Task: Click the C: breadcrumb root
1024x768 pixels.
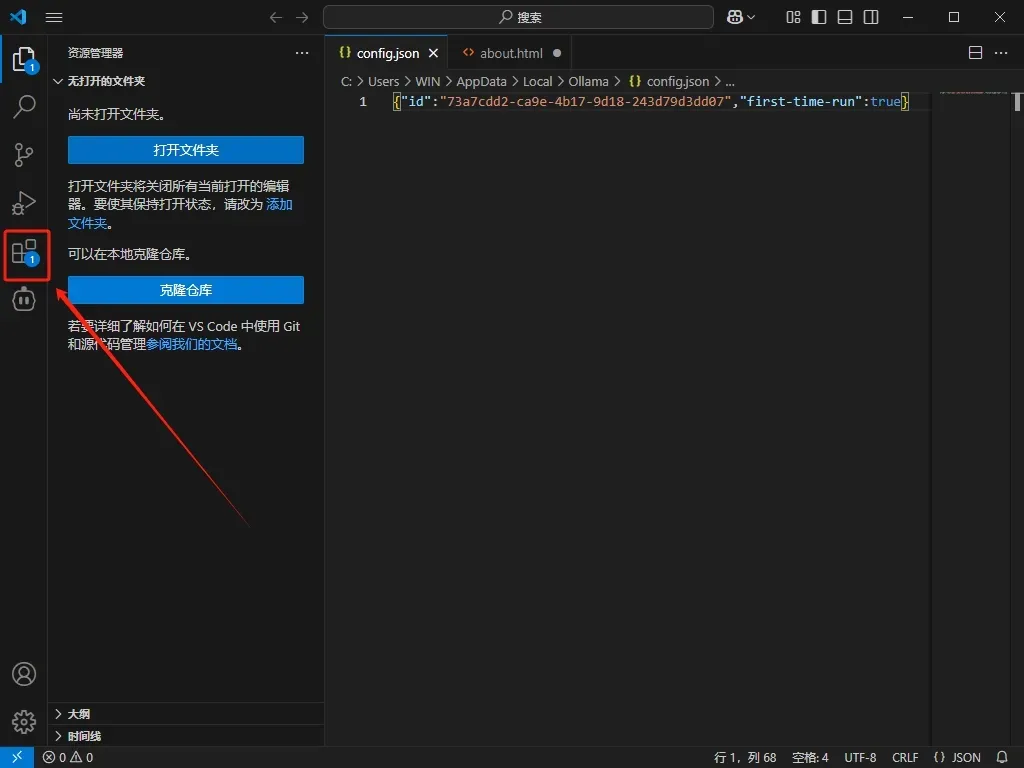Action: (x=346, y=82)
